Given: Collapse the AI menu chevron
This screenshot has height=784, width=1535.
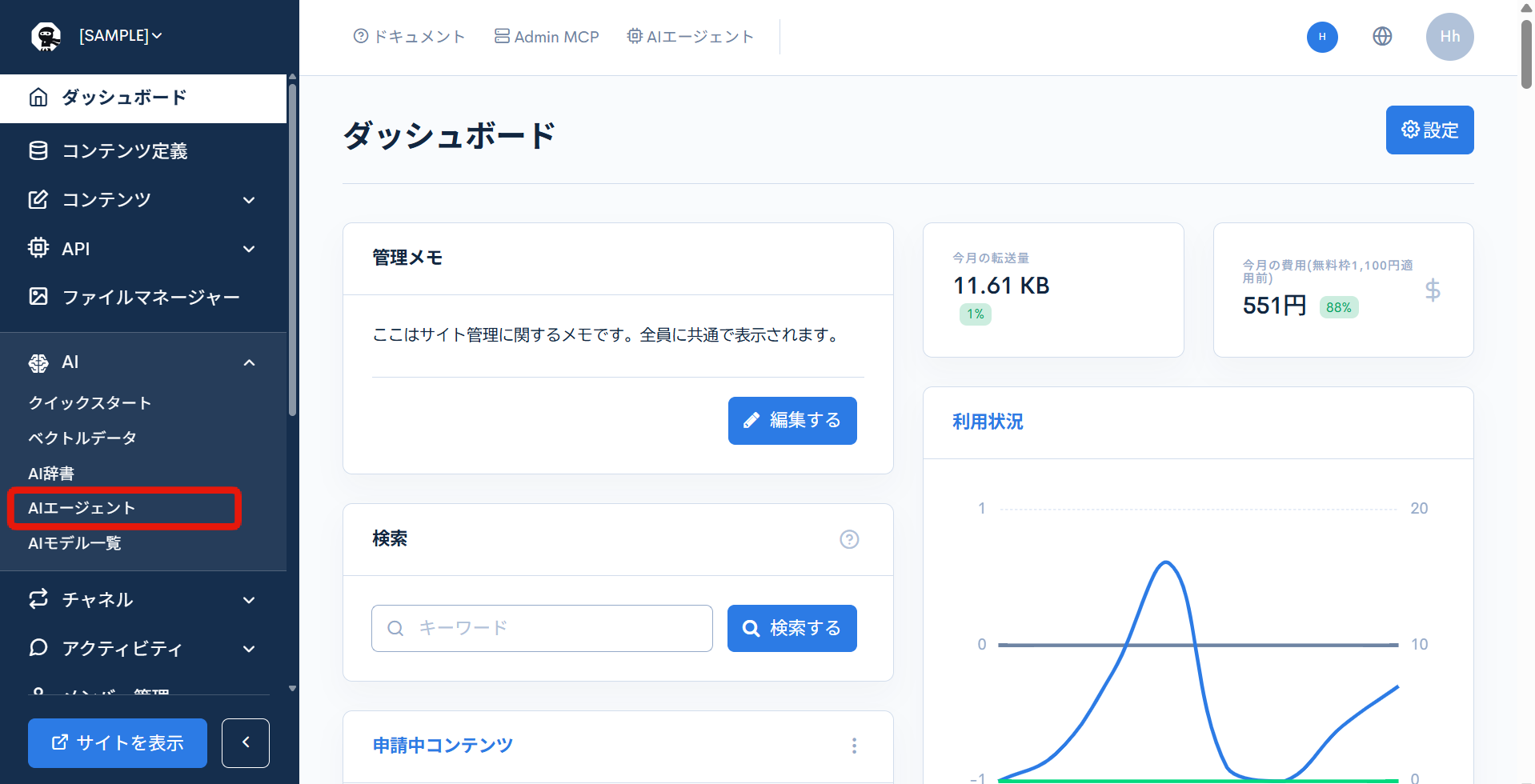Looking at the screenshot, I should pos(249,362).
